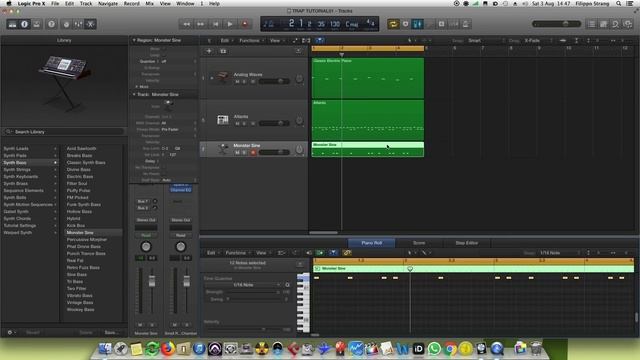Start recording with the Record button
The height and width of the screenshot is (360, 640).
244,24
